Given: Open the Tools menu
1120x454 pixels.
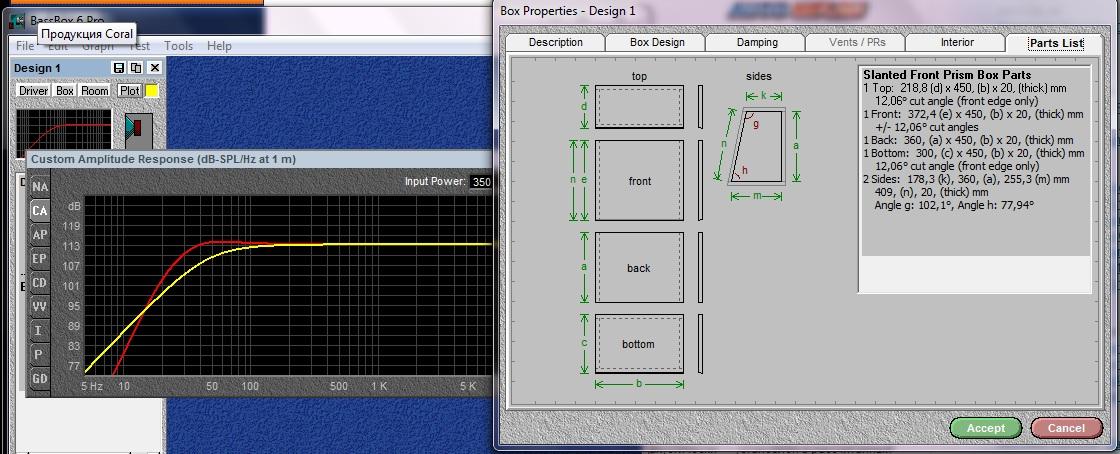Looking at the screenshot, I should 178,46.
